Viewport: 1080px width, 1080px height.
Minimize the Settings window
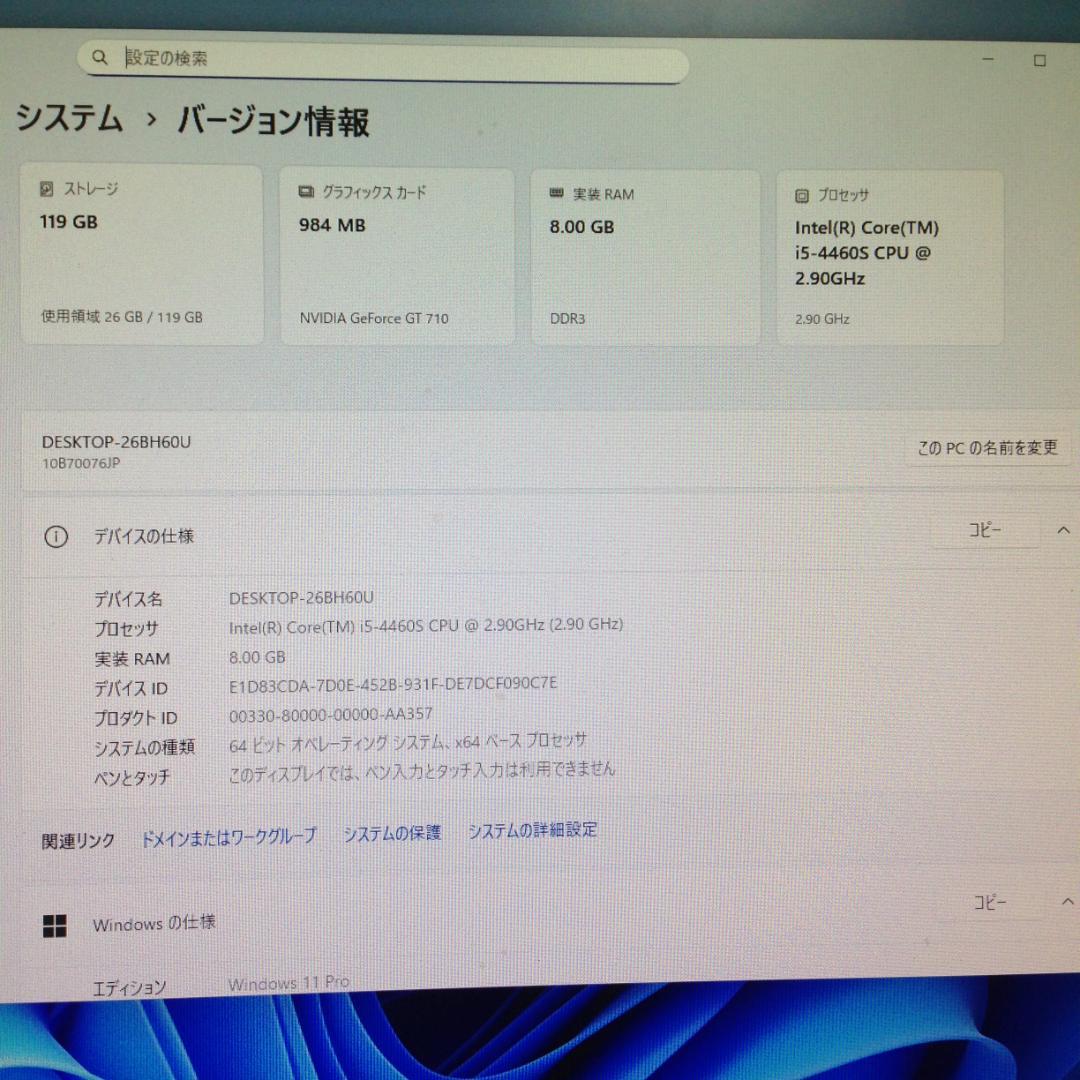tap(988, 59)
